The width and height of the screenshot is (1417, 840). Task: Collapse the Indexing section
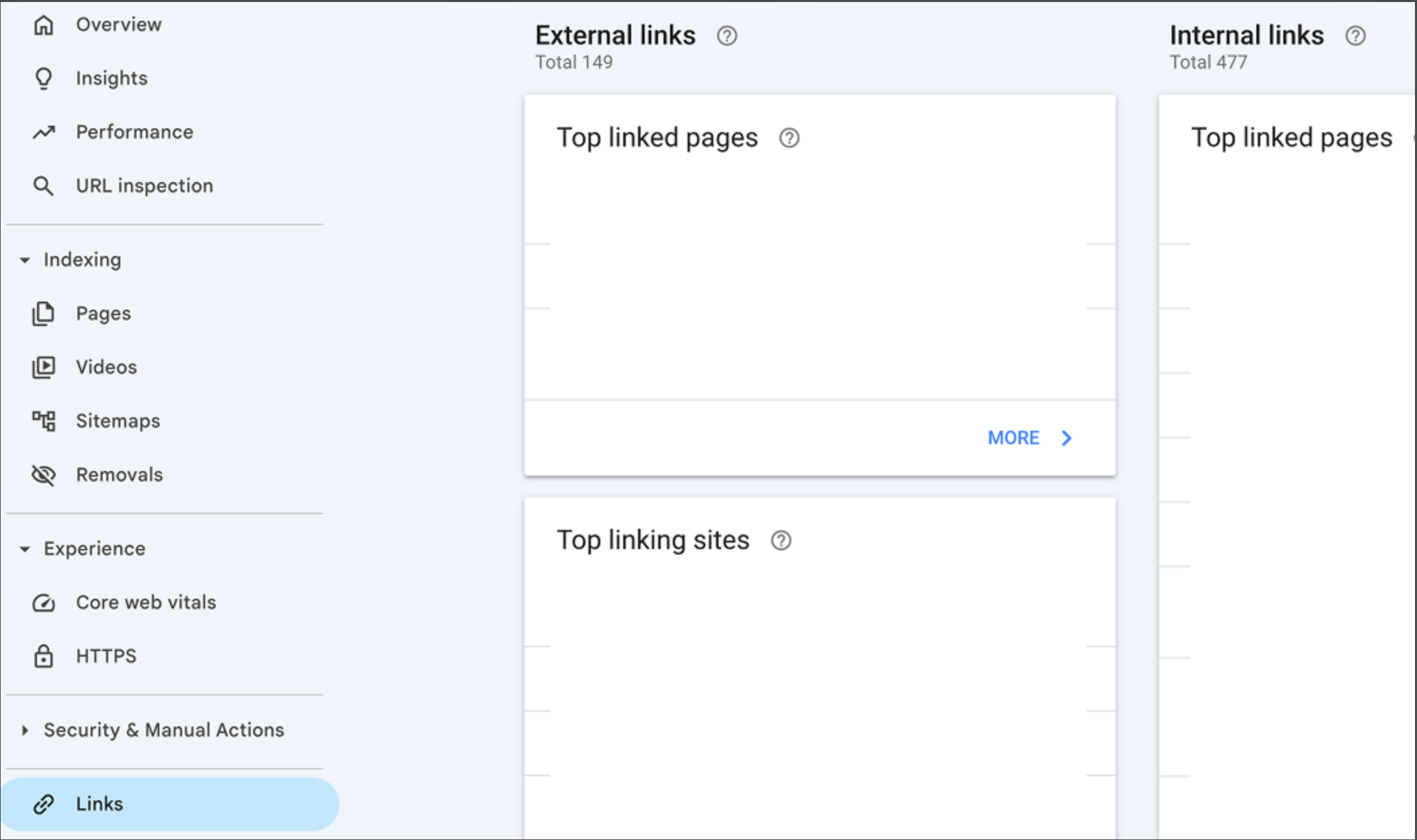[x=25, y=259]
